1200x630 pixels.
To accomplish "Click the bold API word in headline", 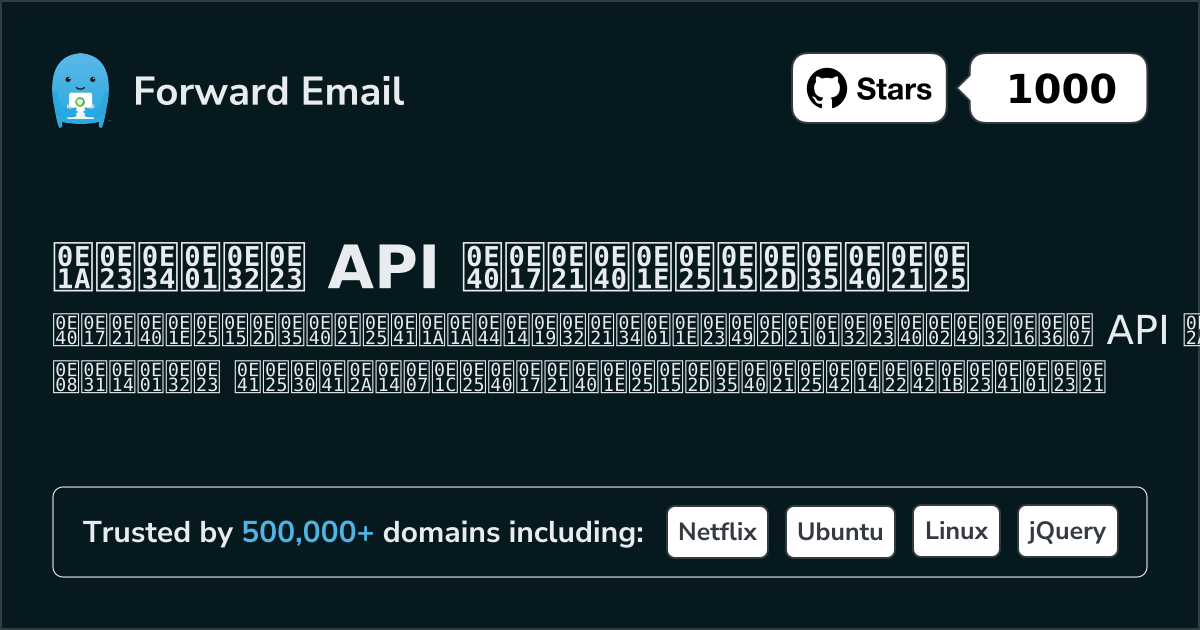I will coord(384,267).
